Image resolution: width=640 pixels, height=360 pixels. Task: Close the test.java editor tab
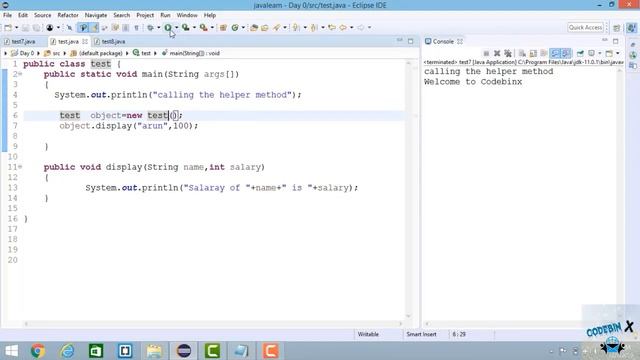(85, 42)
